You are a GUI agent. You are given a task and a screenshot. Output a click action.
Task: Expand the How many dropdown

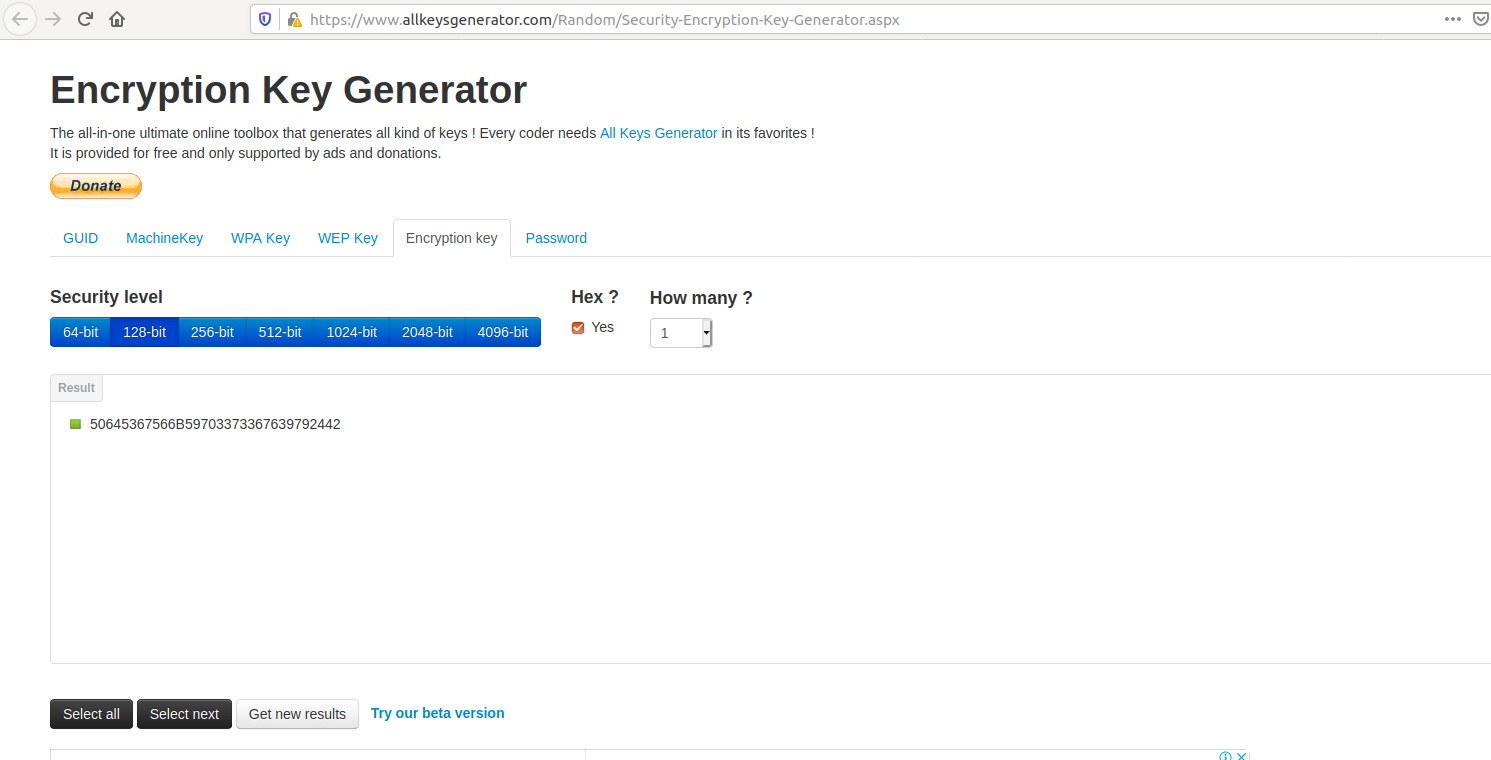pos(706,333)
